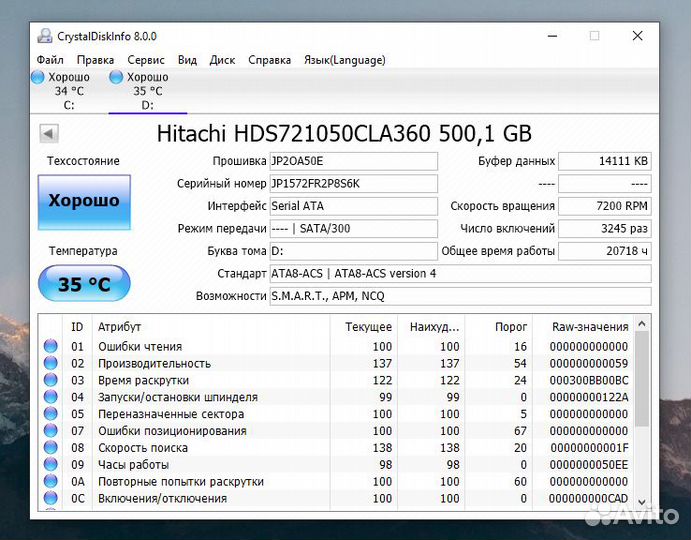The width and height of the screenshot is (691, 540).
Task: Select the Скорость поиска attribute name
Action: tap(143, 447)
